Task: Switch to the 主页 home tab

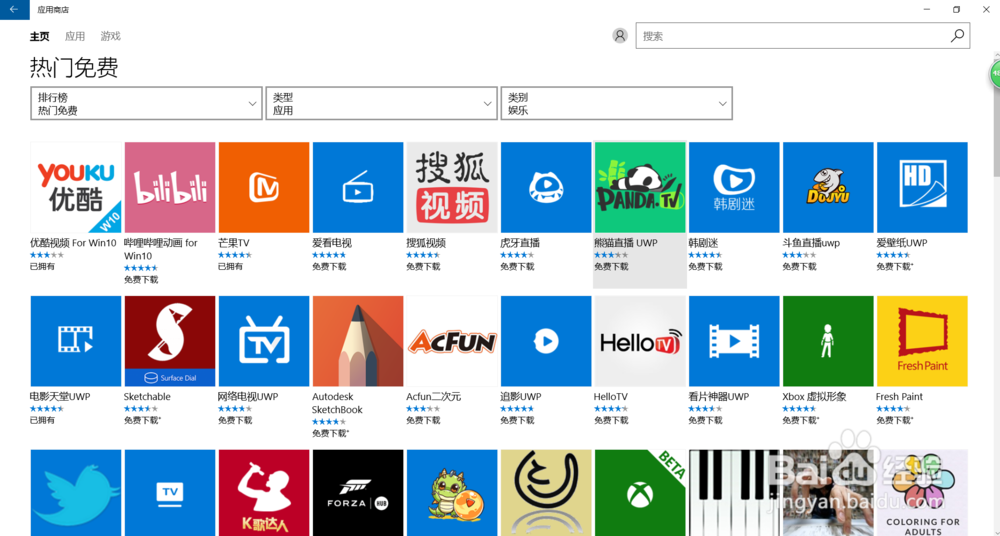Action: click(40, 36)
